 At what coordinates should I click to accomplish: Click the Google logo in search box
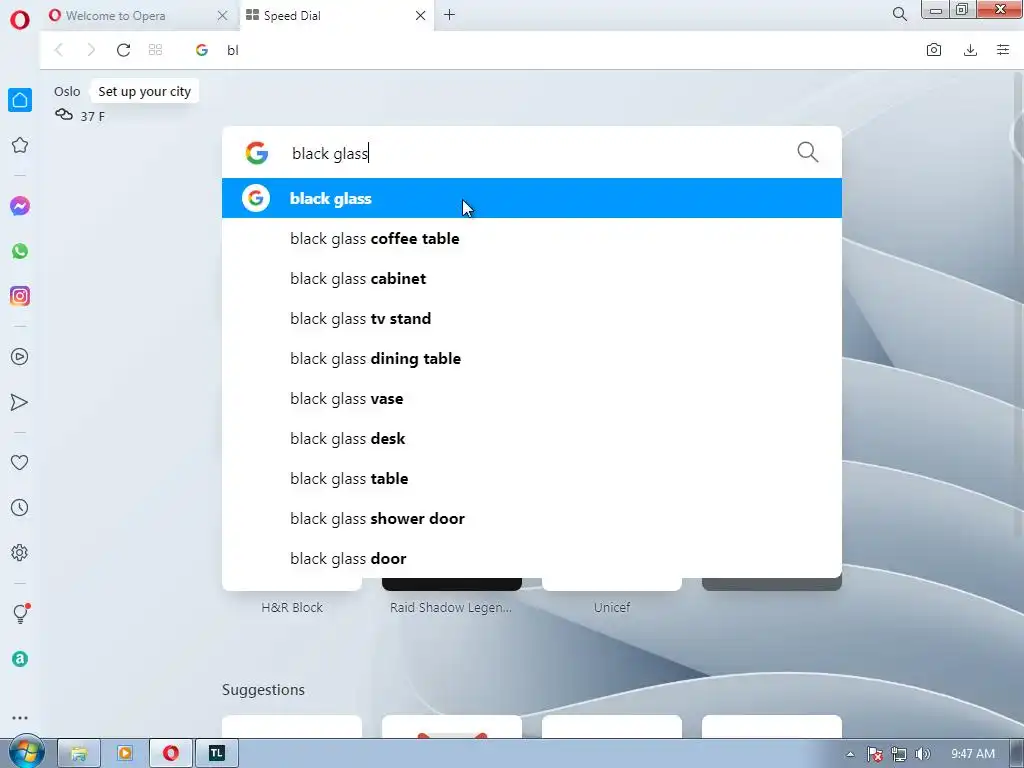[257, 153]
